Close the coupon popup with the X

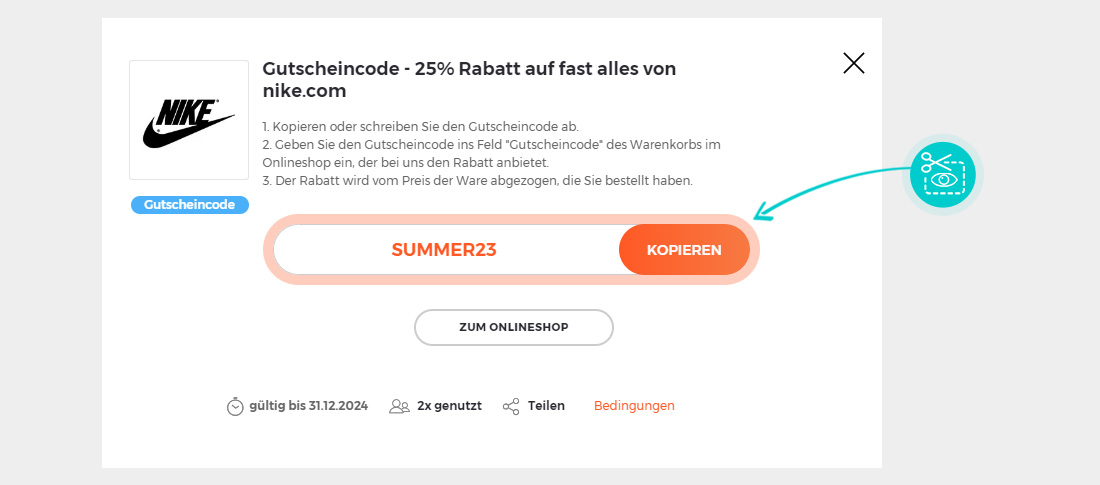pos(853,64)
